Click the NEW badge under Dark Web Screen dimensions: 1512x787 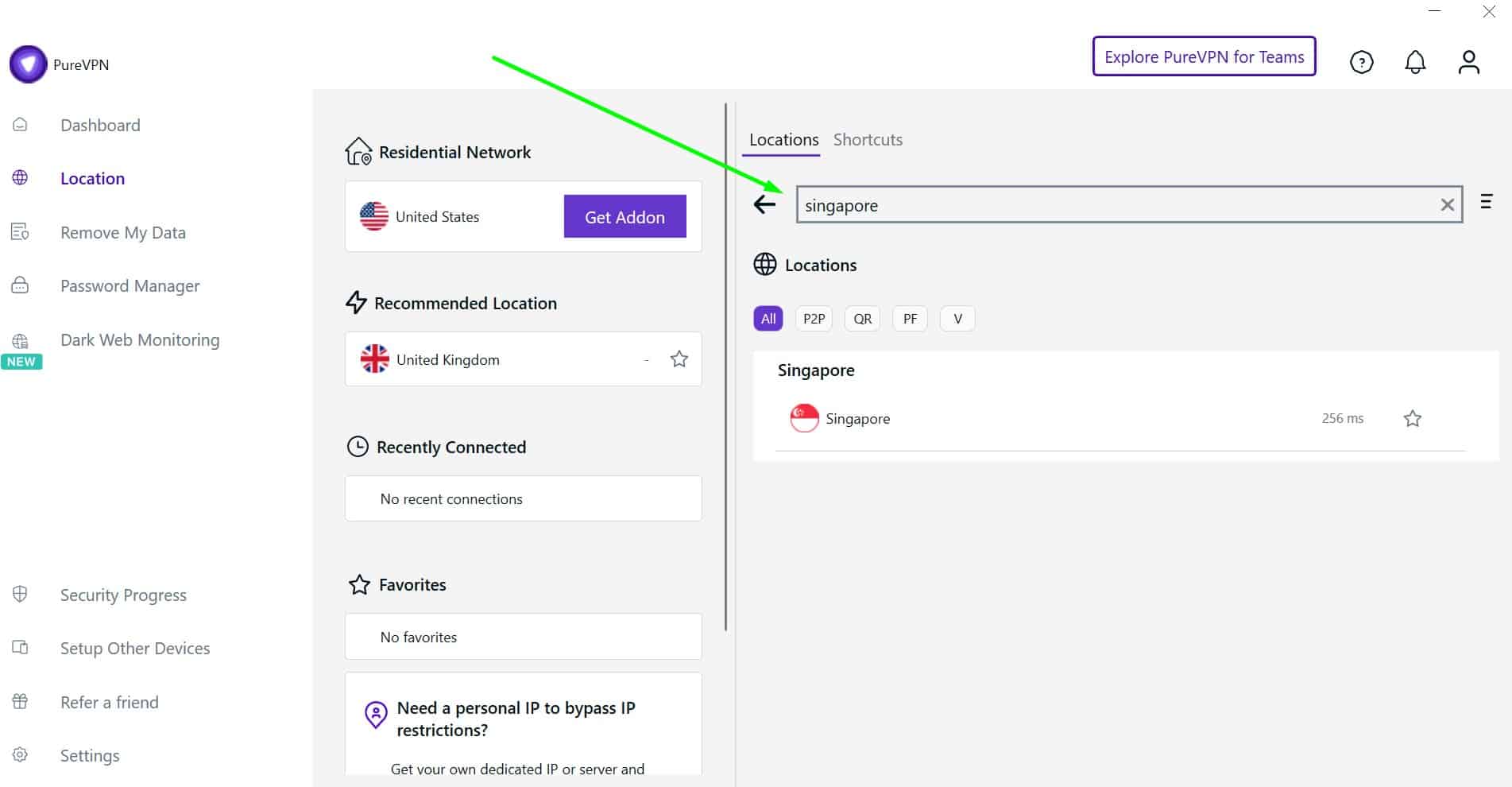point(21,362)
